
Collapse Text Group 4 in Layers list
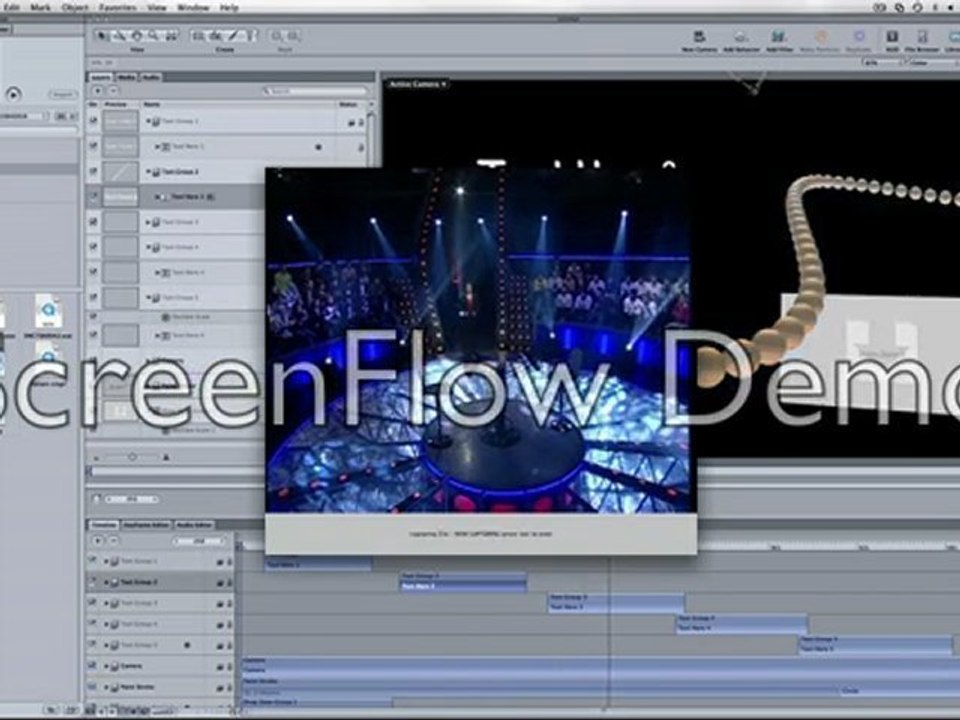click(x=148, y=247)
